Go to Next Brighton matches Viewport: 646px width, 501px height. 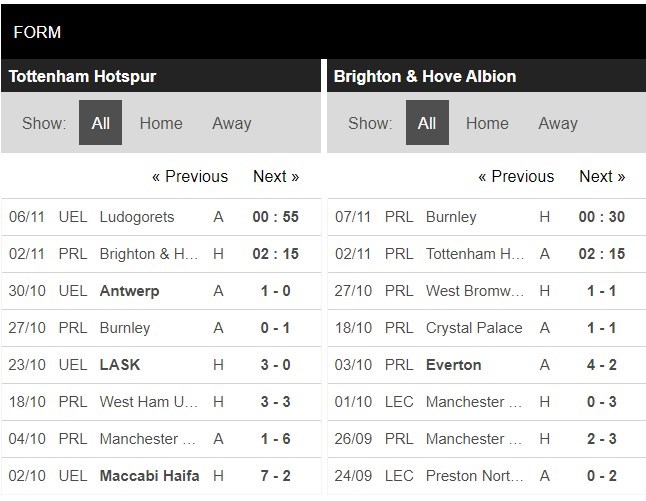click(x=602, y=176)
